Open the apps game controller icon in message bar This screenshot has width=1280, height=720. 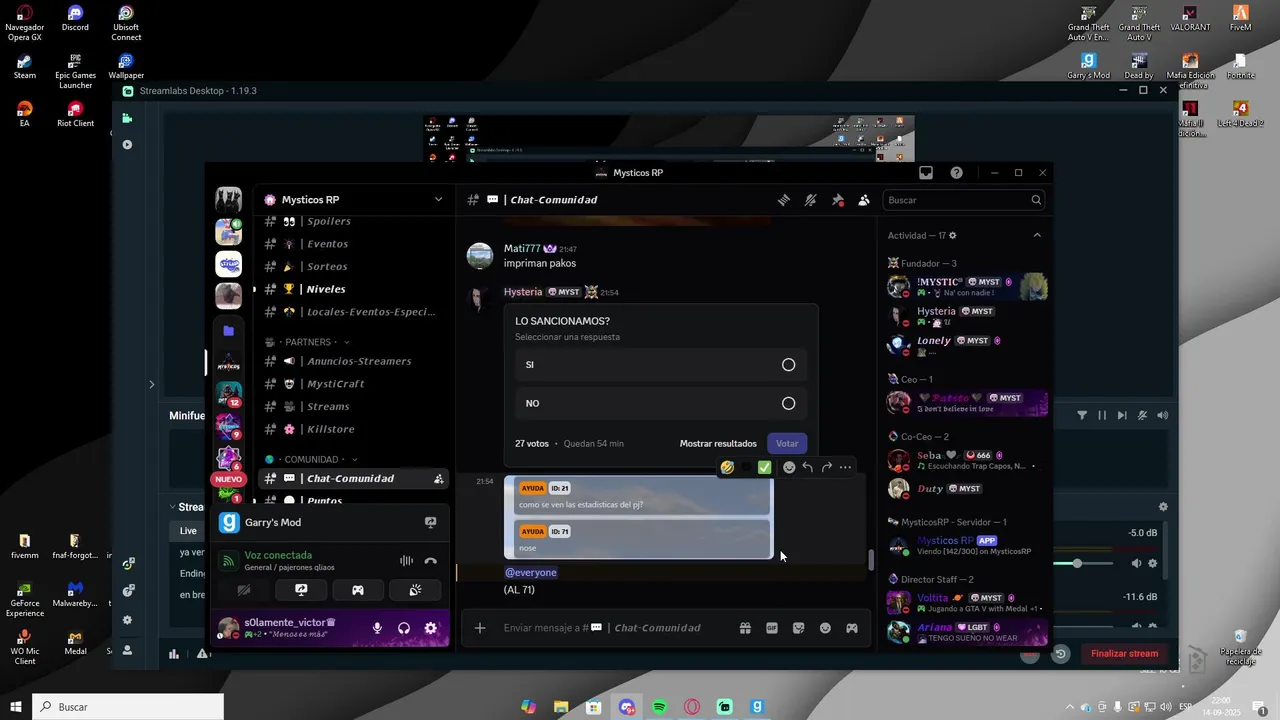tap(852, 628)
